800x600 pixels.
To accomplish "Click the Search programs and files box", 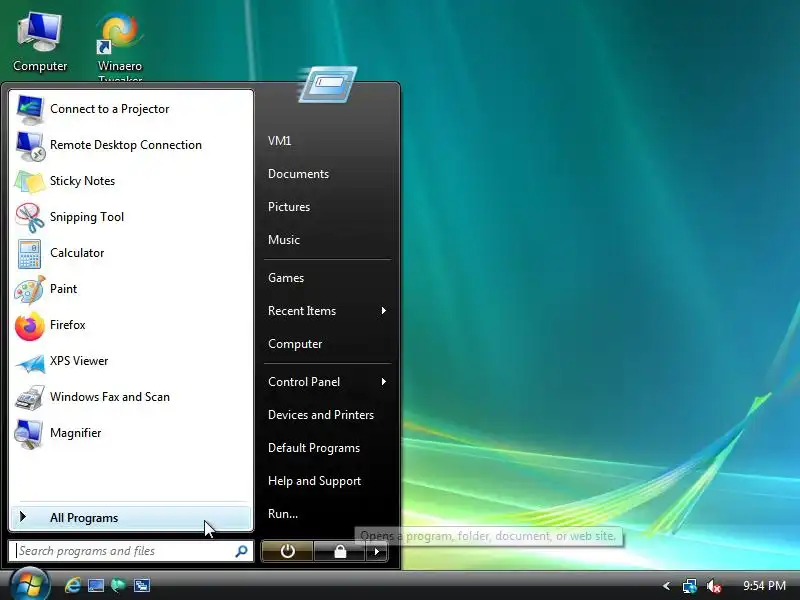I will pyautogui.click(x=131, y=551).
